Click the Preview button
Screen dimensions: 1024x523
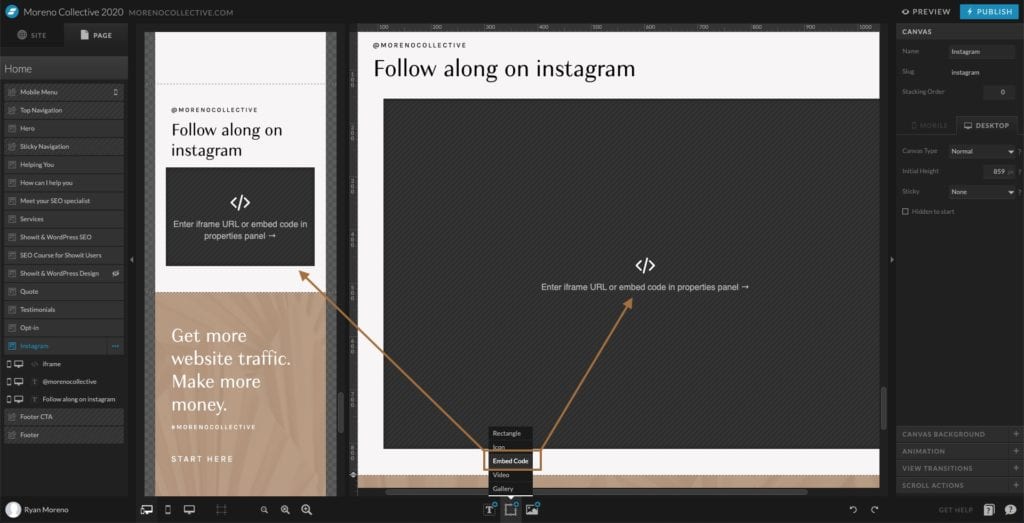click(926, 12)
